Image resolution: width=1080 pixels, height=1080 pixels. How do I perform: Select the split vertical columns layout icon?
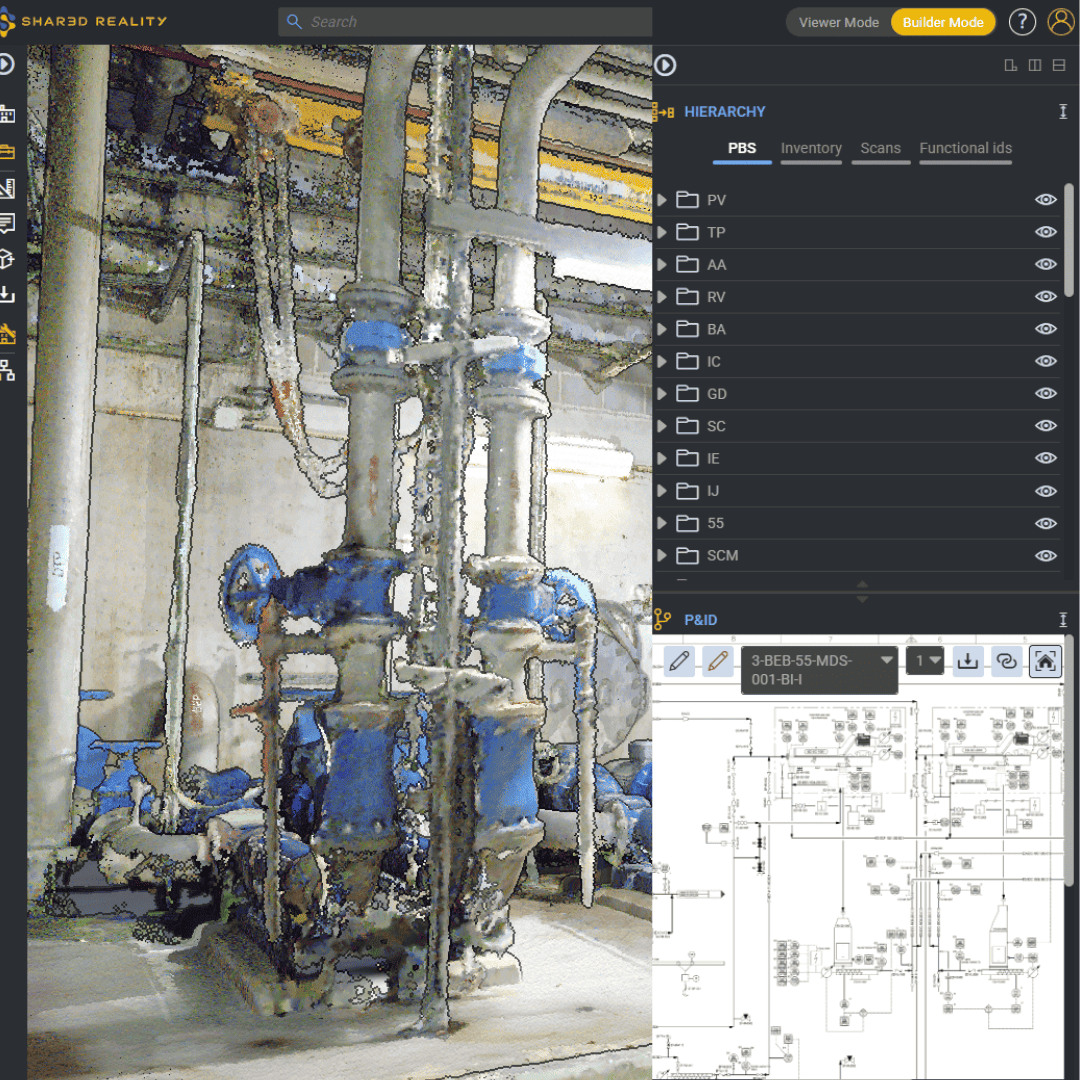tap(1035, 66)
